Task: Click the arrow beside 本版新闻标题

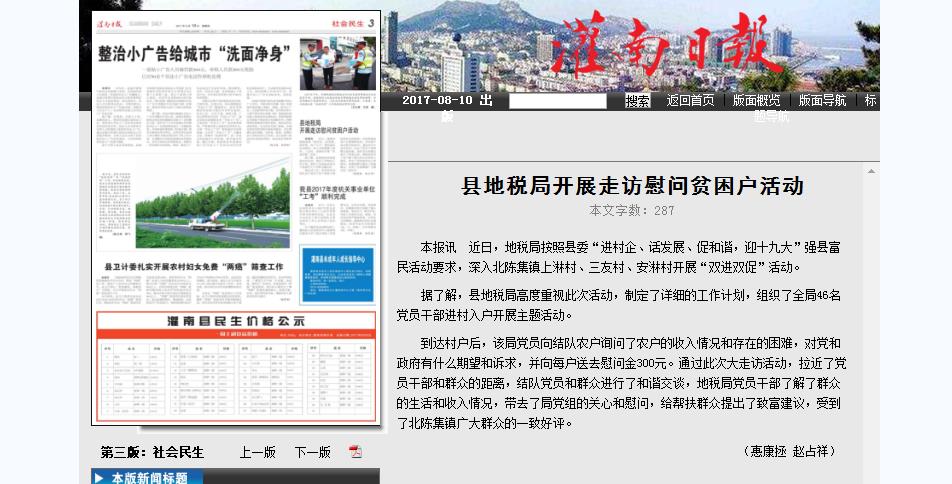Action: point(100,478)
